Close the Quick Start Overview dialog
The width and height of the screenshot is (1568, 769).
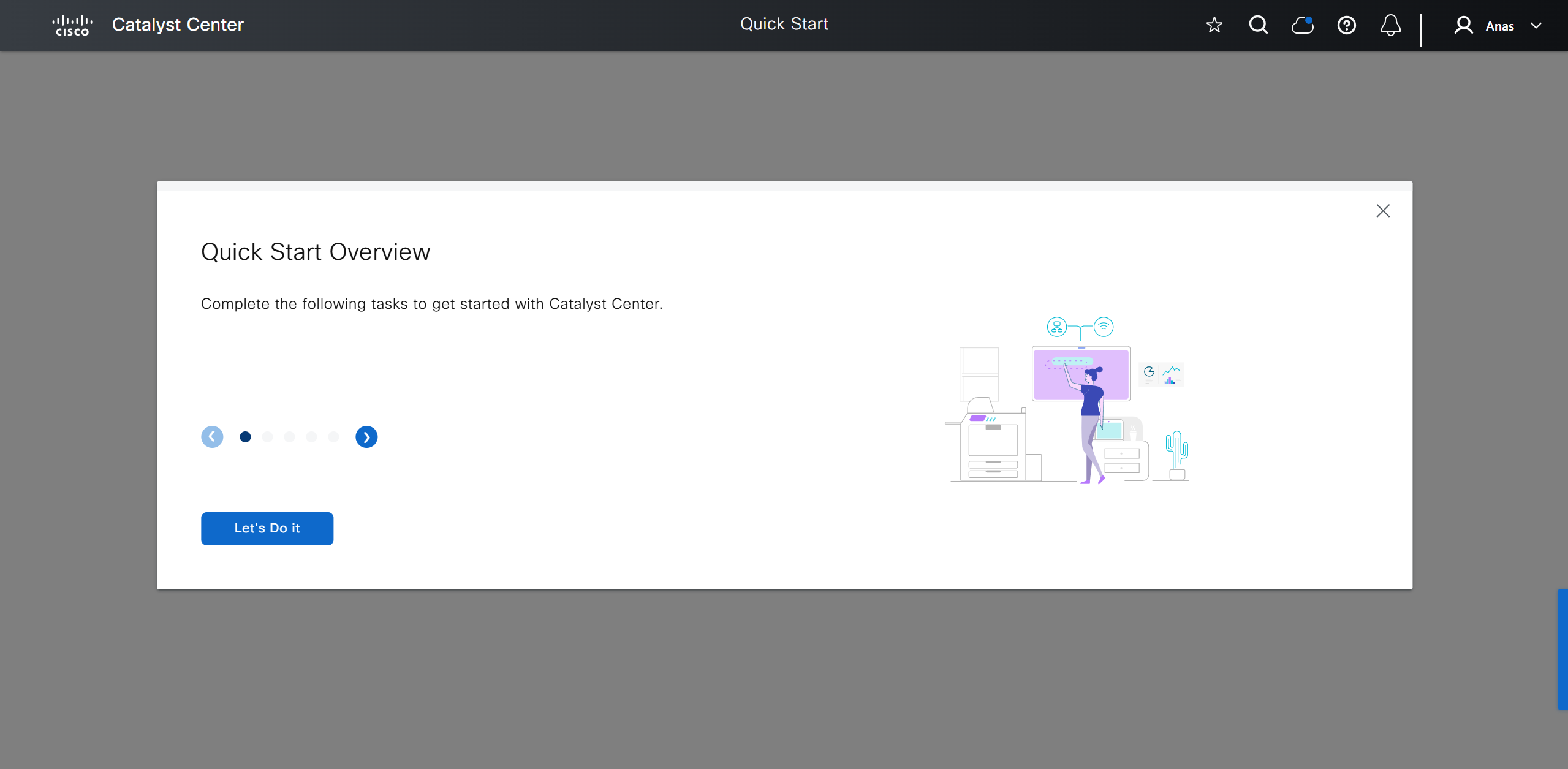pos(1382,211)
